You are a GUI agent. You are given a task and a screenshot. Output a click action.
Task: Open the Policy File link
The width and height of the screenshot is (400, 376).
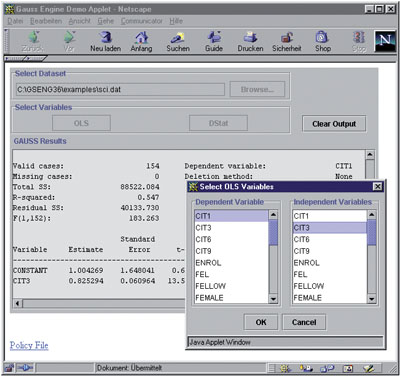[29, 345]
